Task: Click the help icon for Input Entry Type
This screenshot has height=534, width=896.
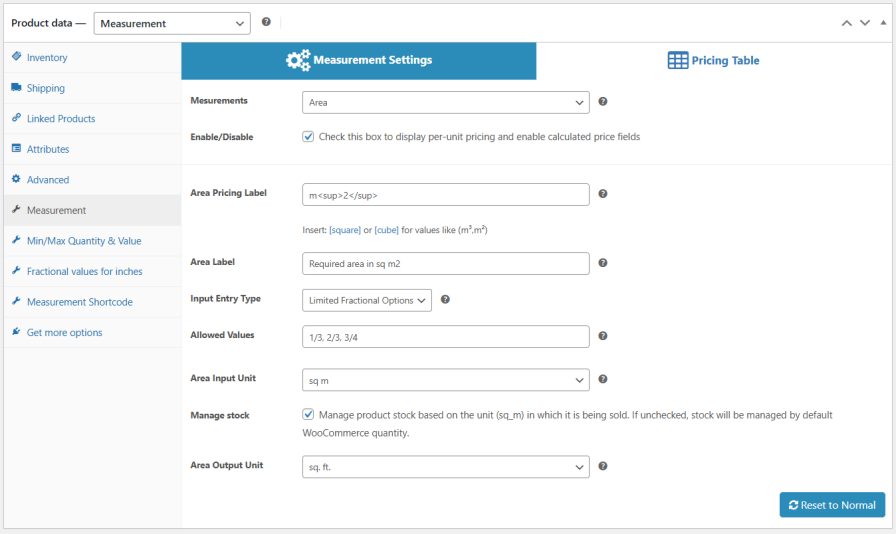Action: pos(445,300)
